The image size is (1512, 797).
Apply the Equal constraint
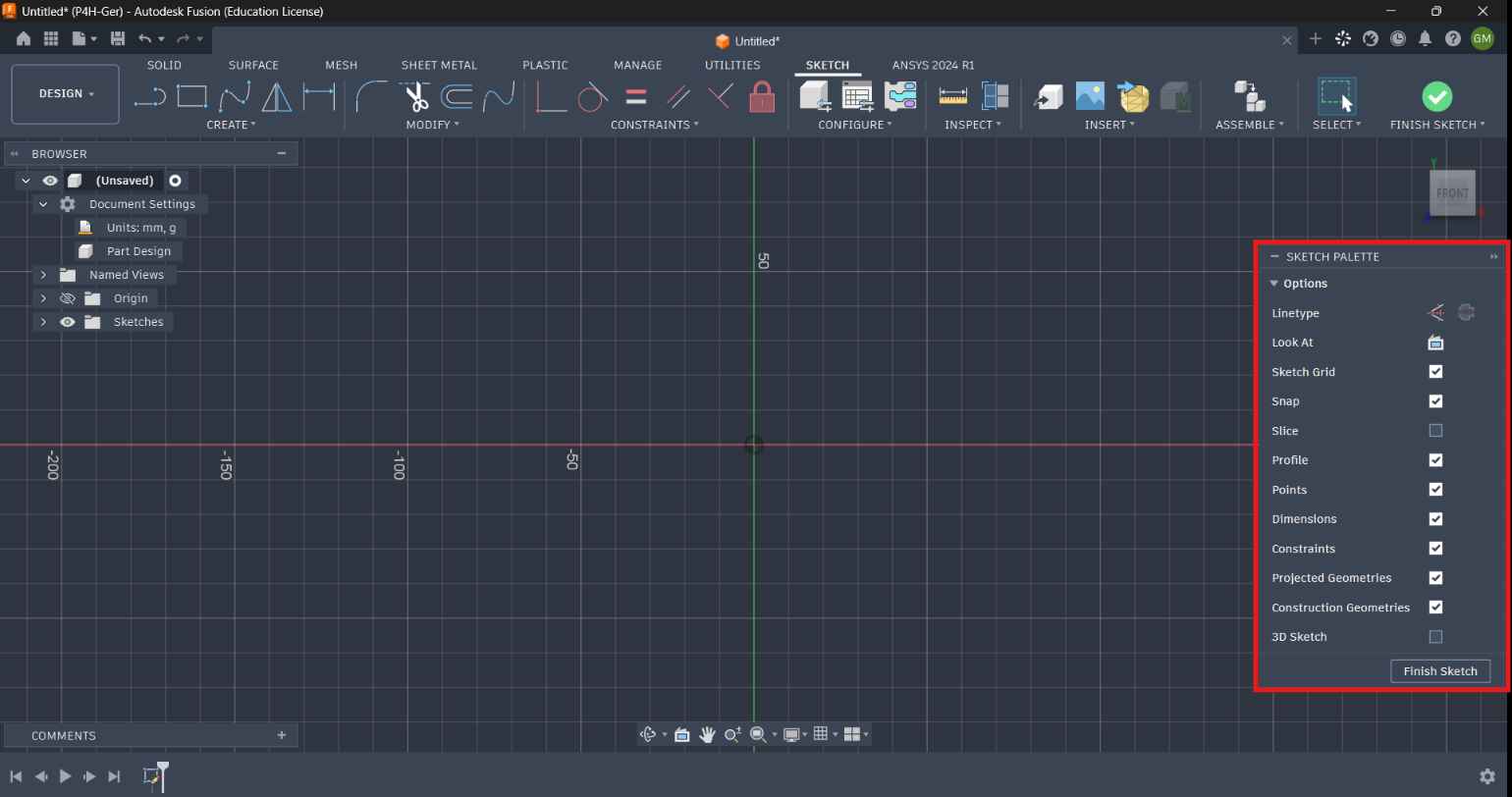click(636, 96)
